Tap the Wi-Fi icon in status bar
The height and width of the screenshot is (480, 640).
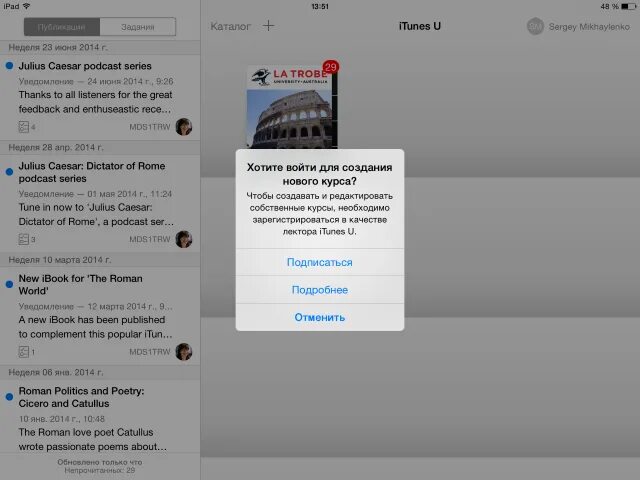tap(27, 6)
